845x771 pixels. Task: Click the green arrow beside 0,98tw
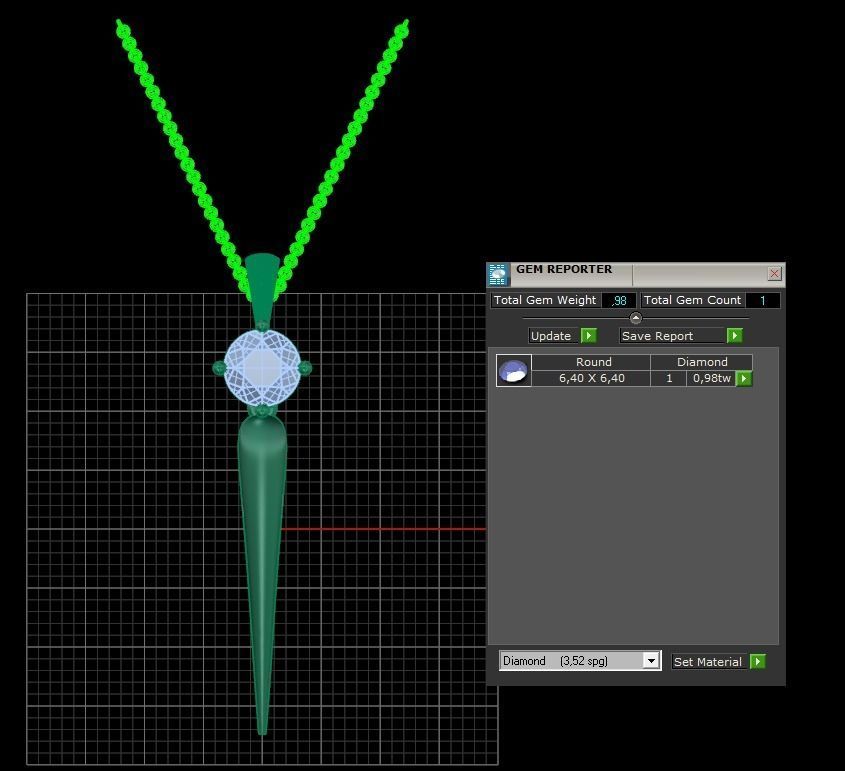pyautogui.click(x=744, y=379)
